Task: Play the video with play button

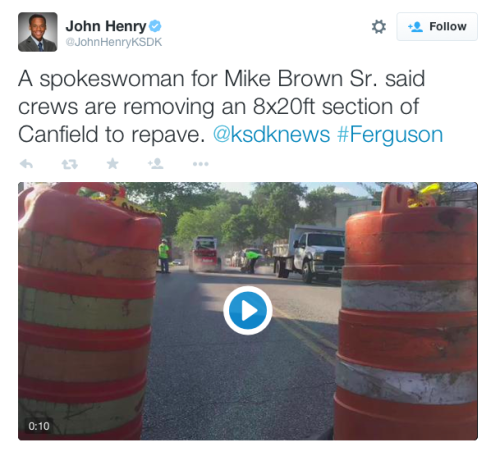Action: pos(248,310)
